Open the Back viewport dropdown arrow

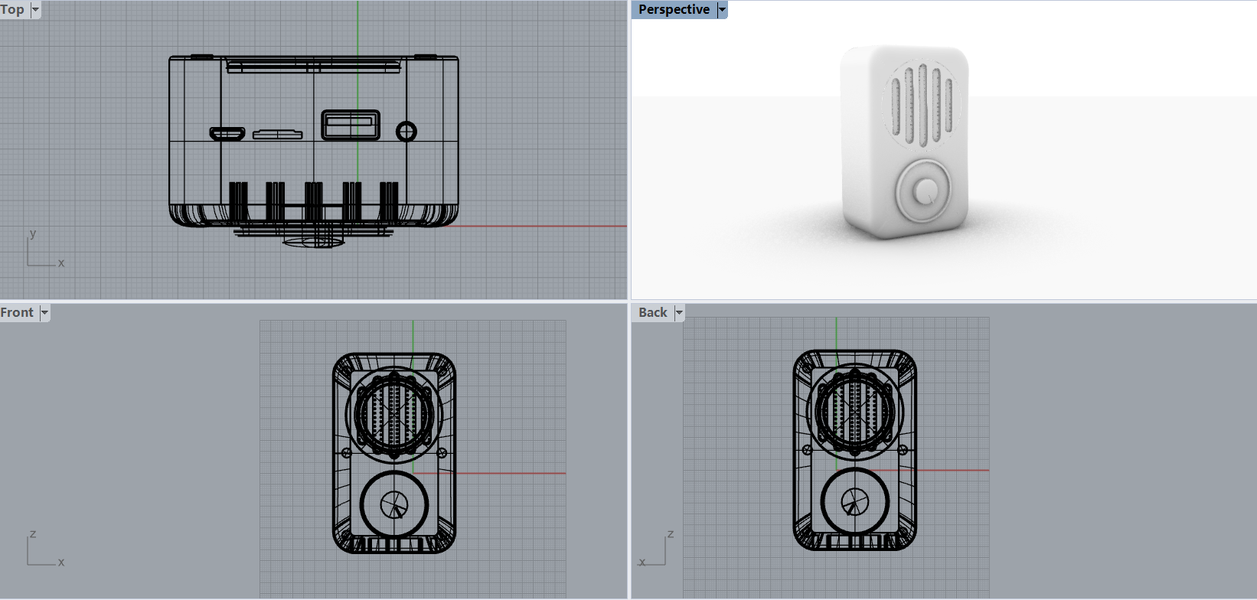coord(679,313)
